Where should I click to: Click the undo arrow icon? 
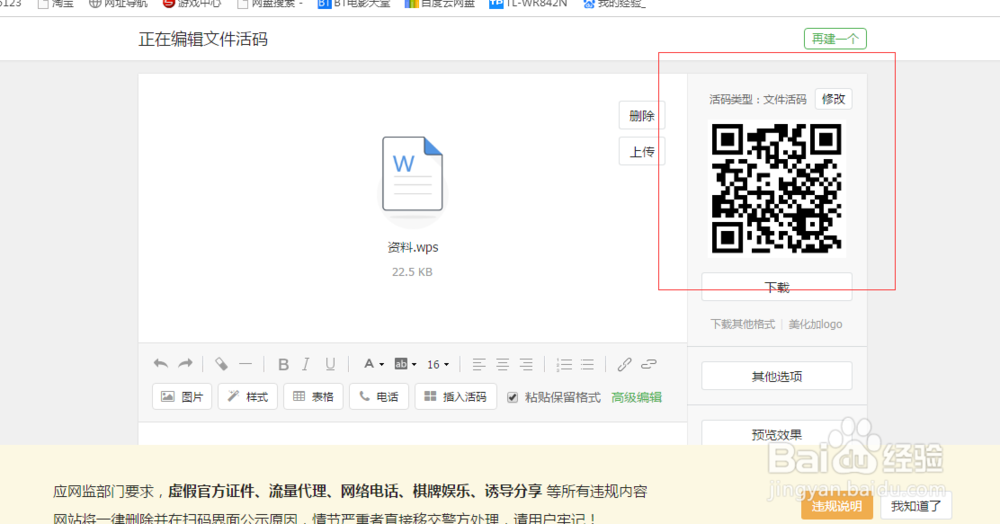click(x=161, y=364)
